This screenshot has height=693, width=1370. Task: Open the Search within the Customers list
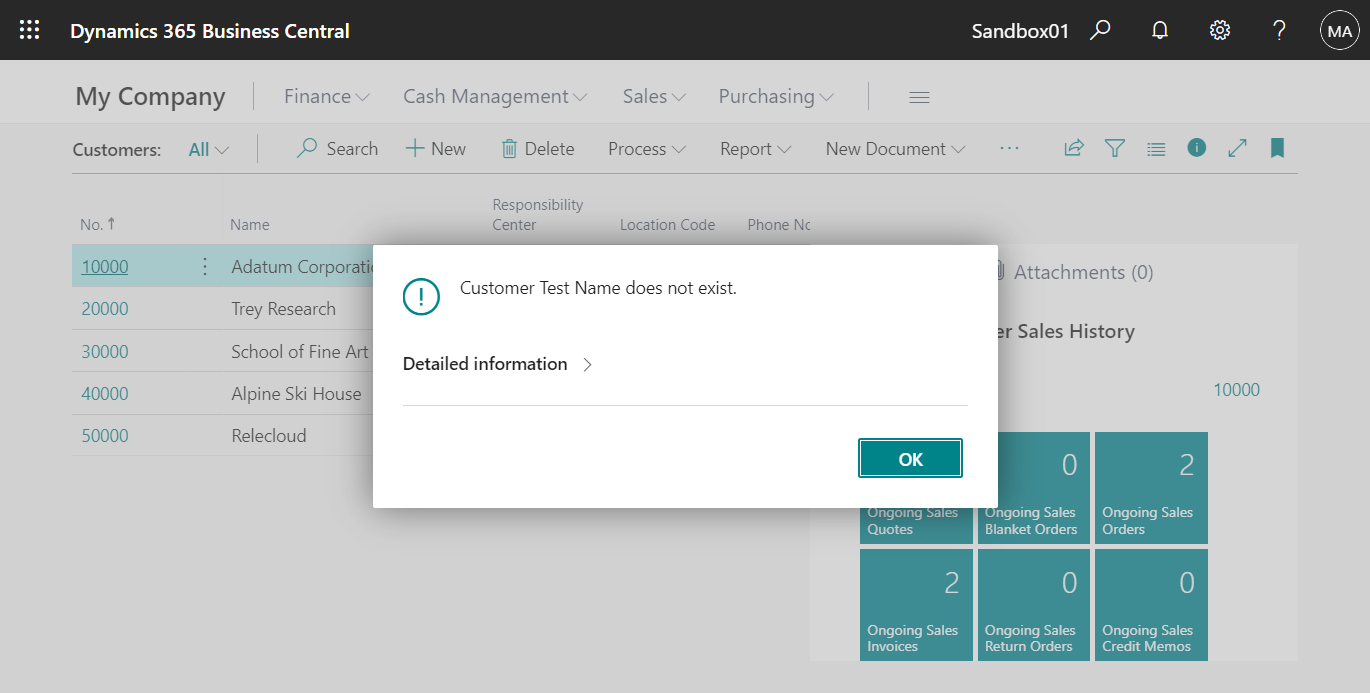tap(337, 148)
